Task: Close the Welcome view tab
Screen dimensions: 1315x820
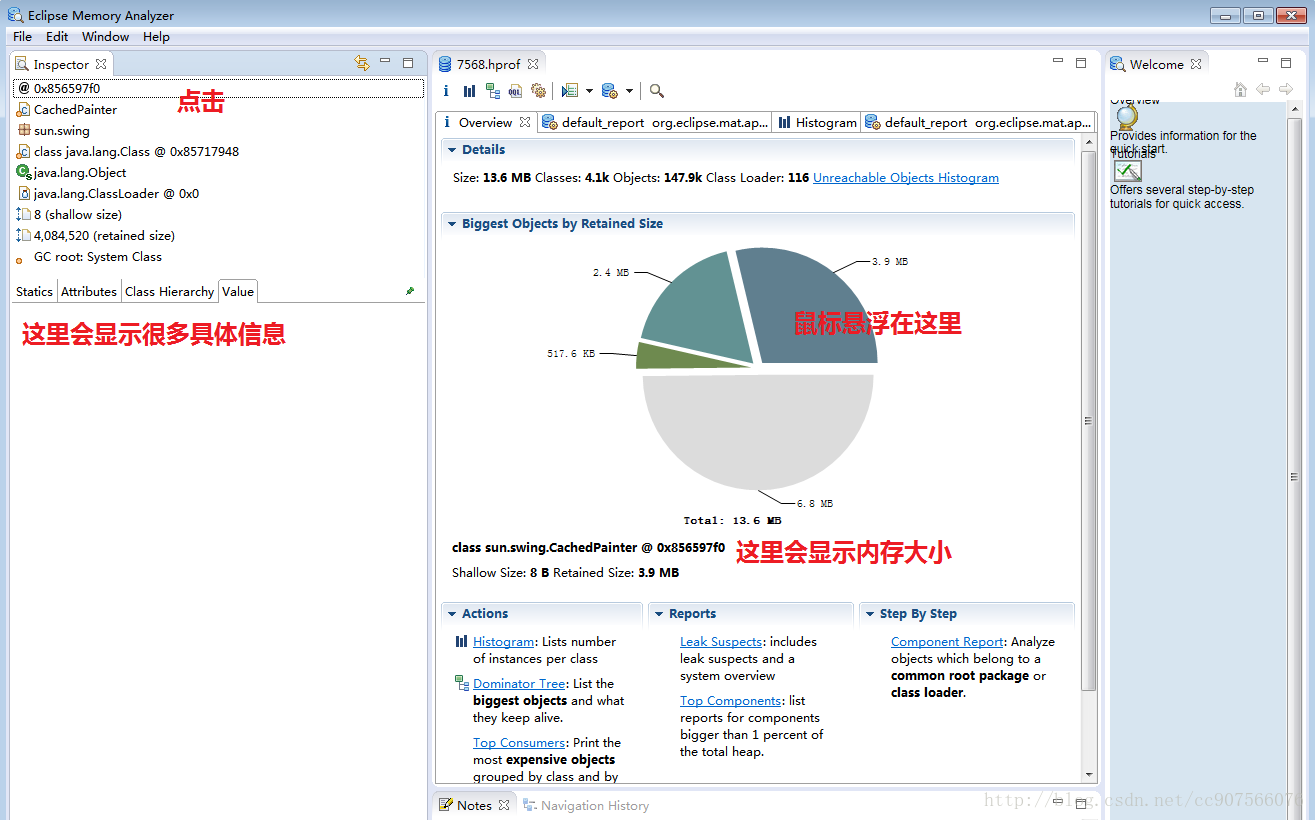Action: click(x=1196, y=64)
